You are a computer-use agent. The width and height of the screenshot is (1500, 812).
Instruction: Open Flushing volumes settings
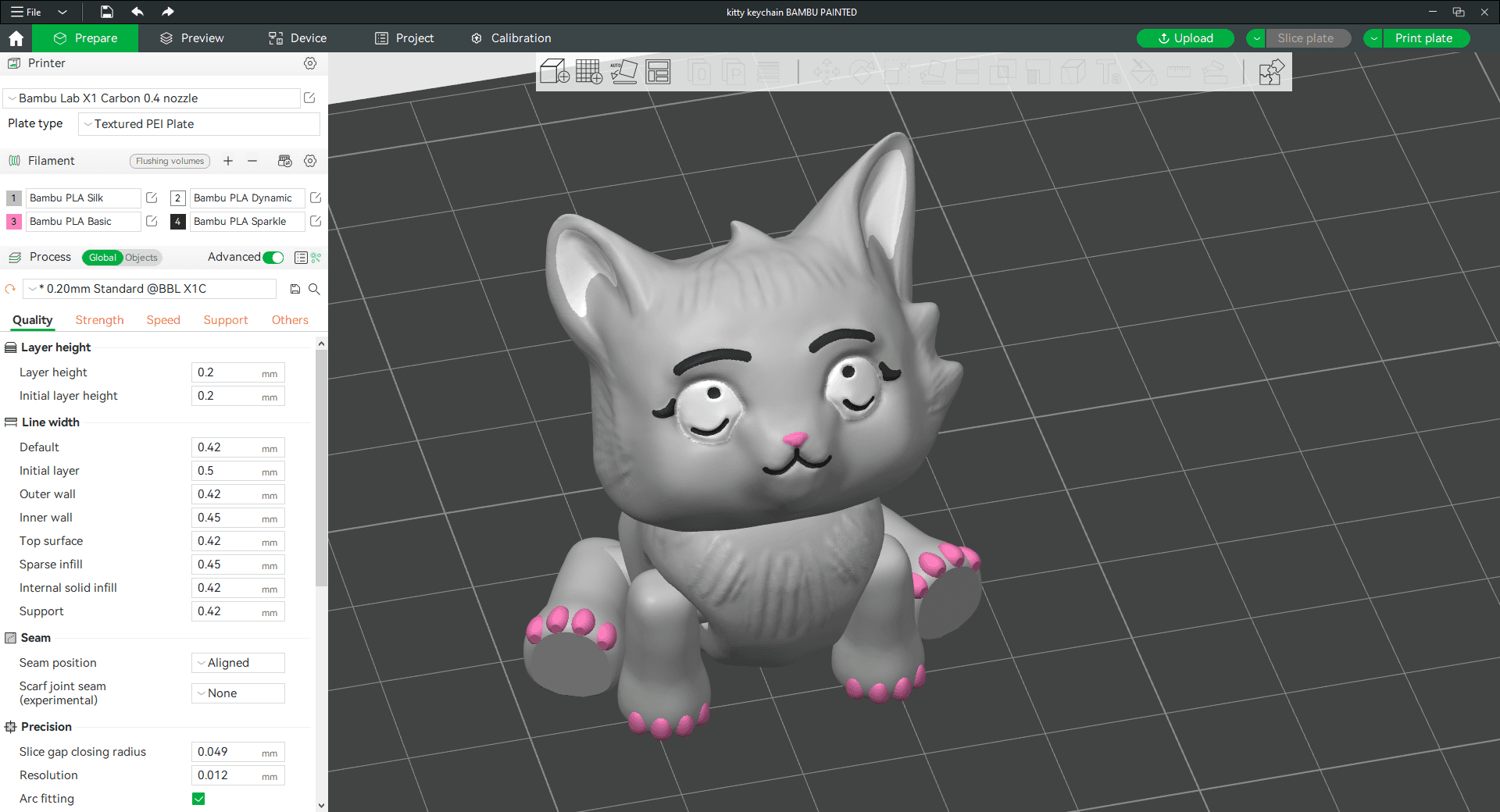170,161
